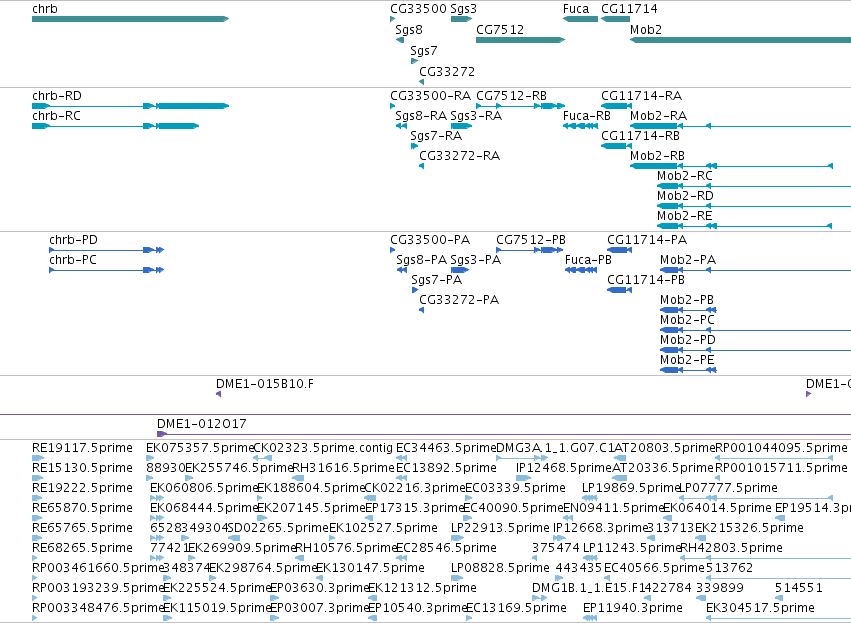Select the RE15130.5prime EST
This screenshot has width=851, height=623.
pyautogui.click(x=37, y=479)
